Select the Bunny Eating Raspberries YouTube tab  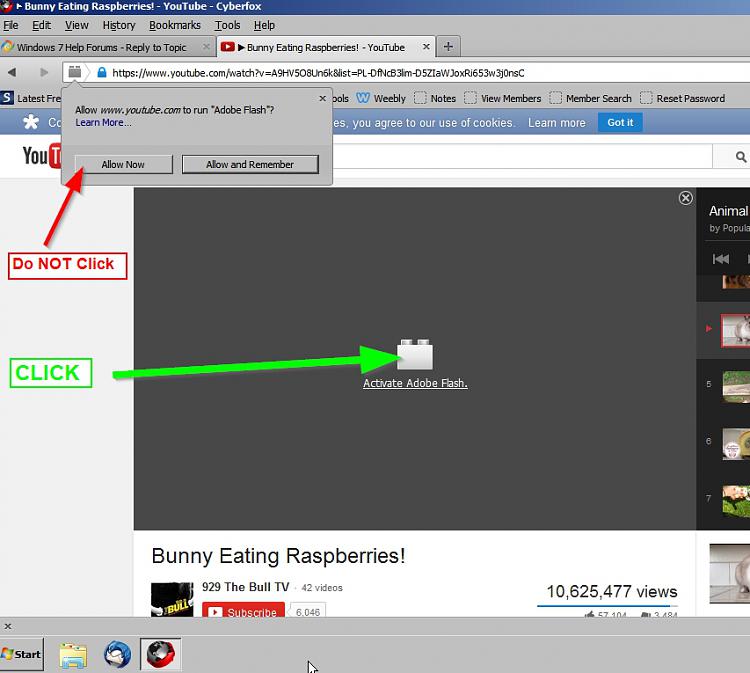(x=325, y=47)
